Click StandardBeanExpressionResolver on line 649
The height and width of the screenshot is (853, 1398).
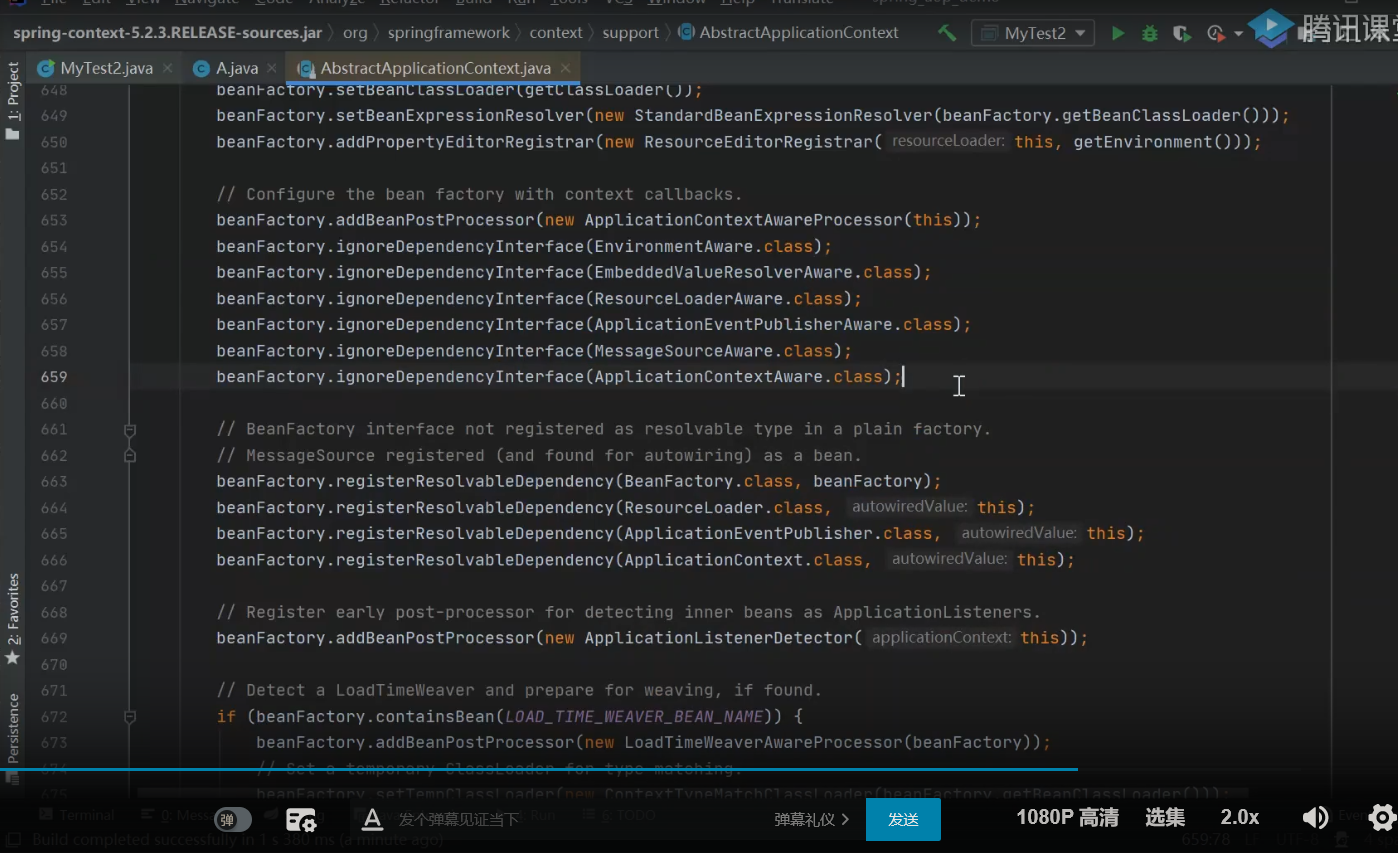pos(783,116)
